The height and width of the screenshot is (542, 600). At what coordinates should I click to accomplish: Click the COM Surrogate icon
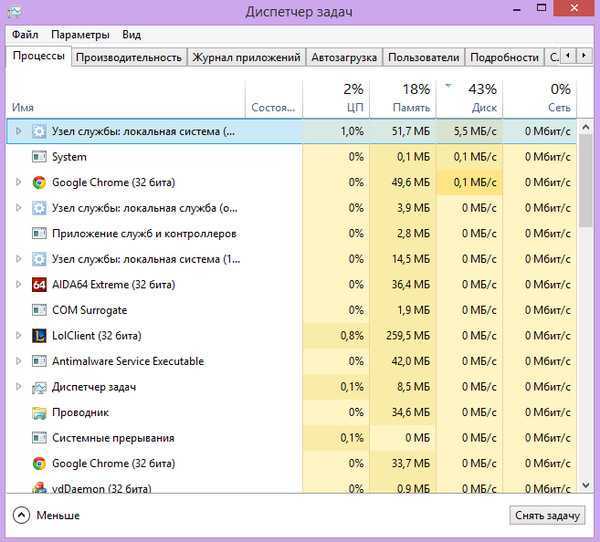39,310
